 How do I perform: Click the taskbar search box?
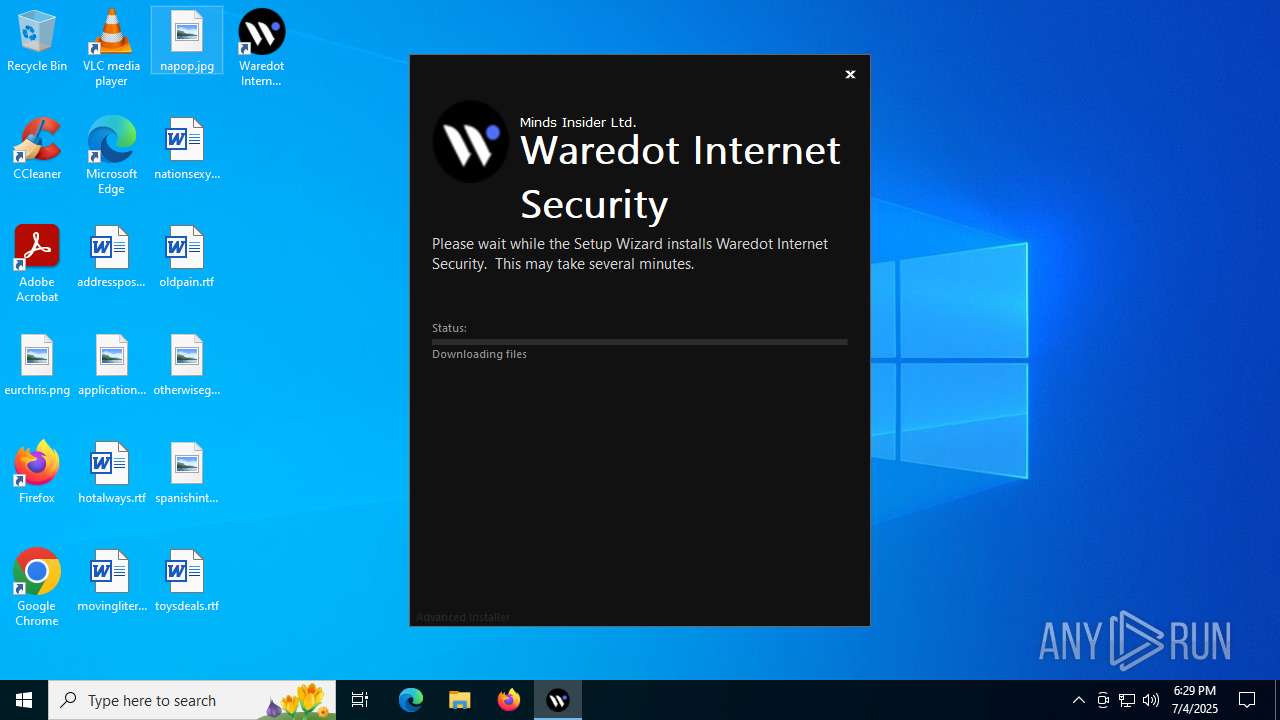[x=192, y=700]
